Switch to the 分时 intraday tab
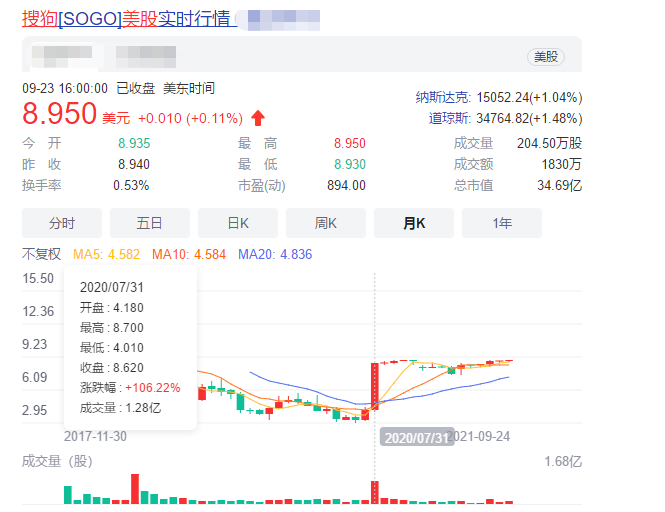665x512 pixels. coord(62,223)
